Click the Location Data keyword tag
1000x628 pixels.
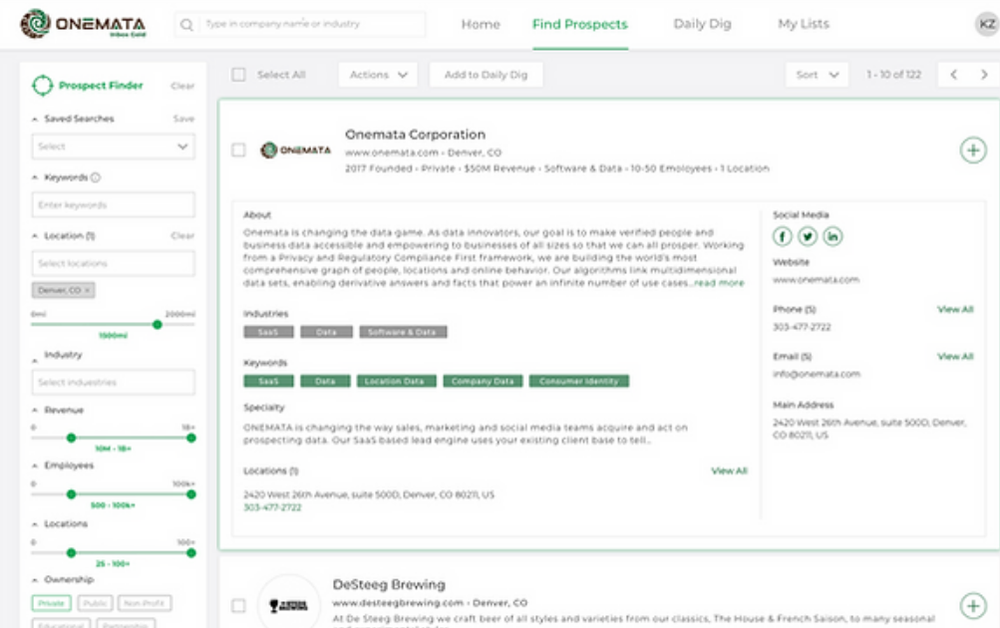click(397, 381)
